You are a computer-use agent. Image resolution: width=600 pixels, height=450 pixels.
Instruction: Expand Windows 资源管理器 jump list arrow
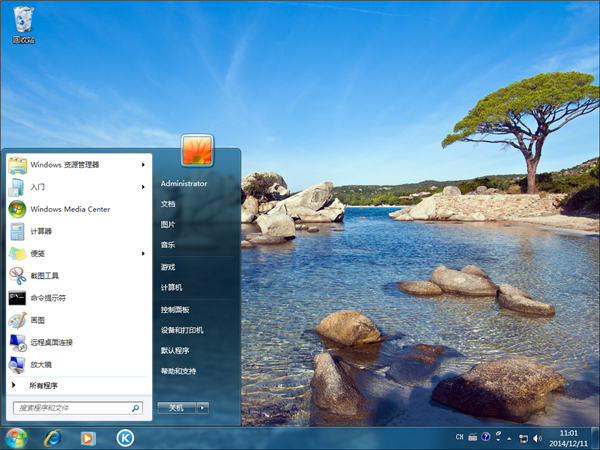[143, 164]
